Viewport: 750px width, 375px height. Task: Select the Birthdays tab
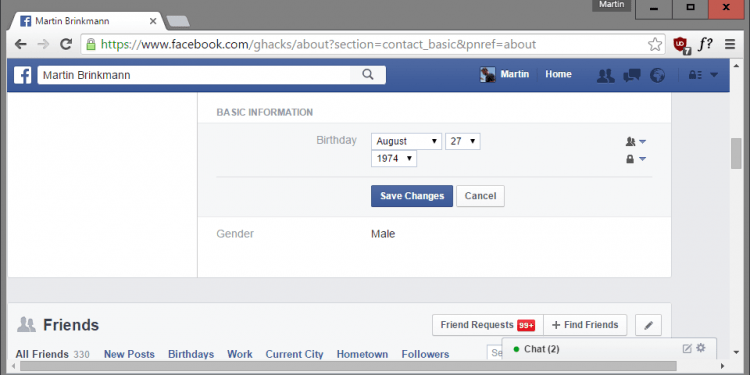(x=191, y=354)
